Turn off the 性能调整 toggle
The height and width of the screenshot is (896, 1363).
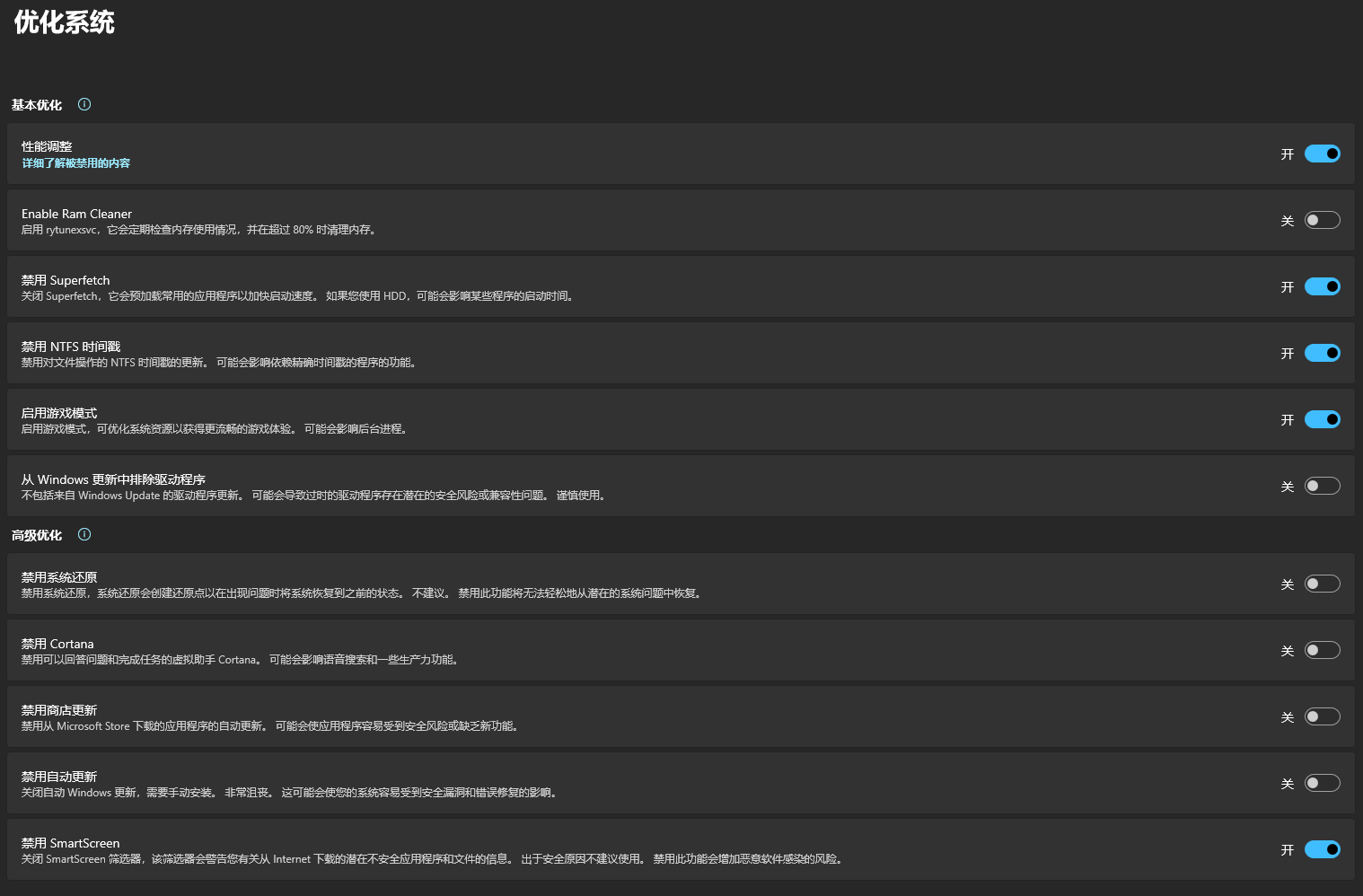[x=1322, y=154]
